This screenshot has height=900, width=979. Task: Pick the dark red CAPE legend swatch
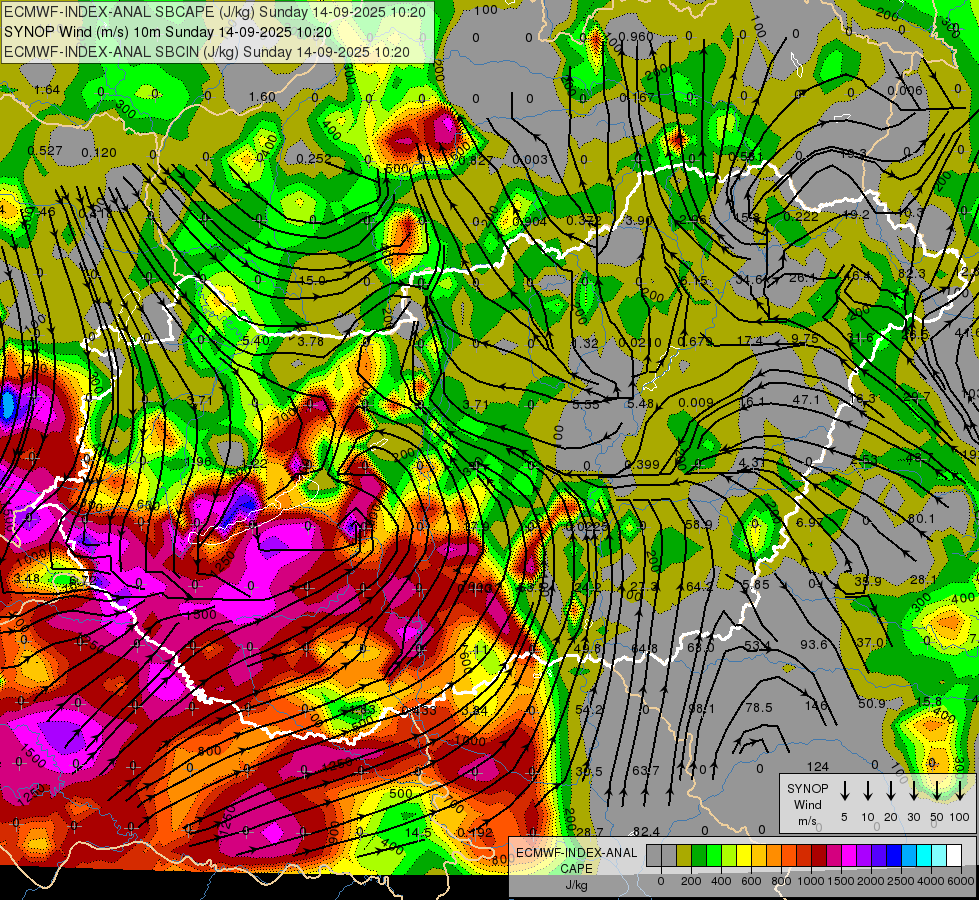pyautogui.click(x=819, y=855)
